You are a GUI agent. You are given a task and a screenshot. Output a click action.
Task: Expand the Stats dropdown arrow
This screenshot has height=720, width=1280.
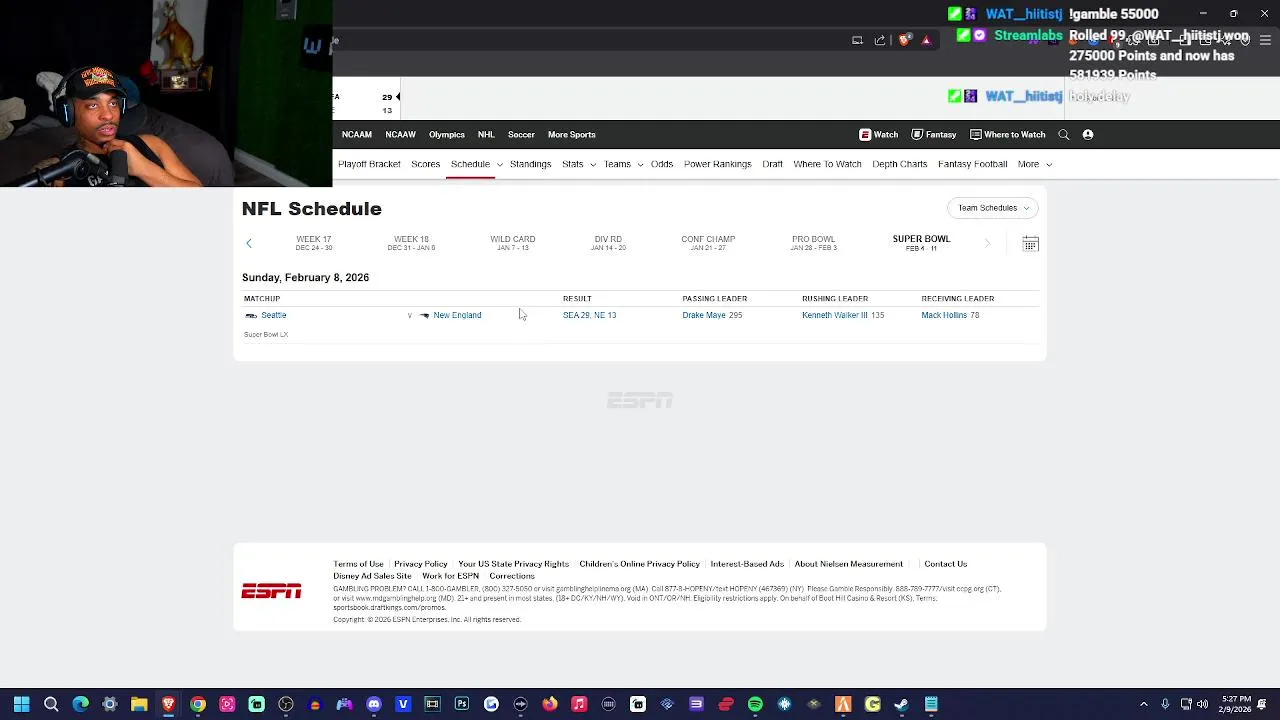pyautogui.click(x=593, y=164)
